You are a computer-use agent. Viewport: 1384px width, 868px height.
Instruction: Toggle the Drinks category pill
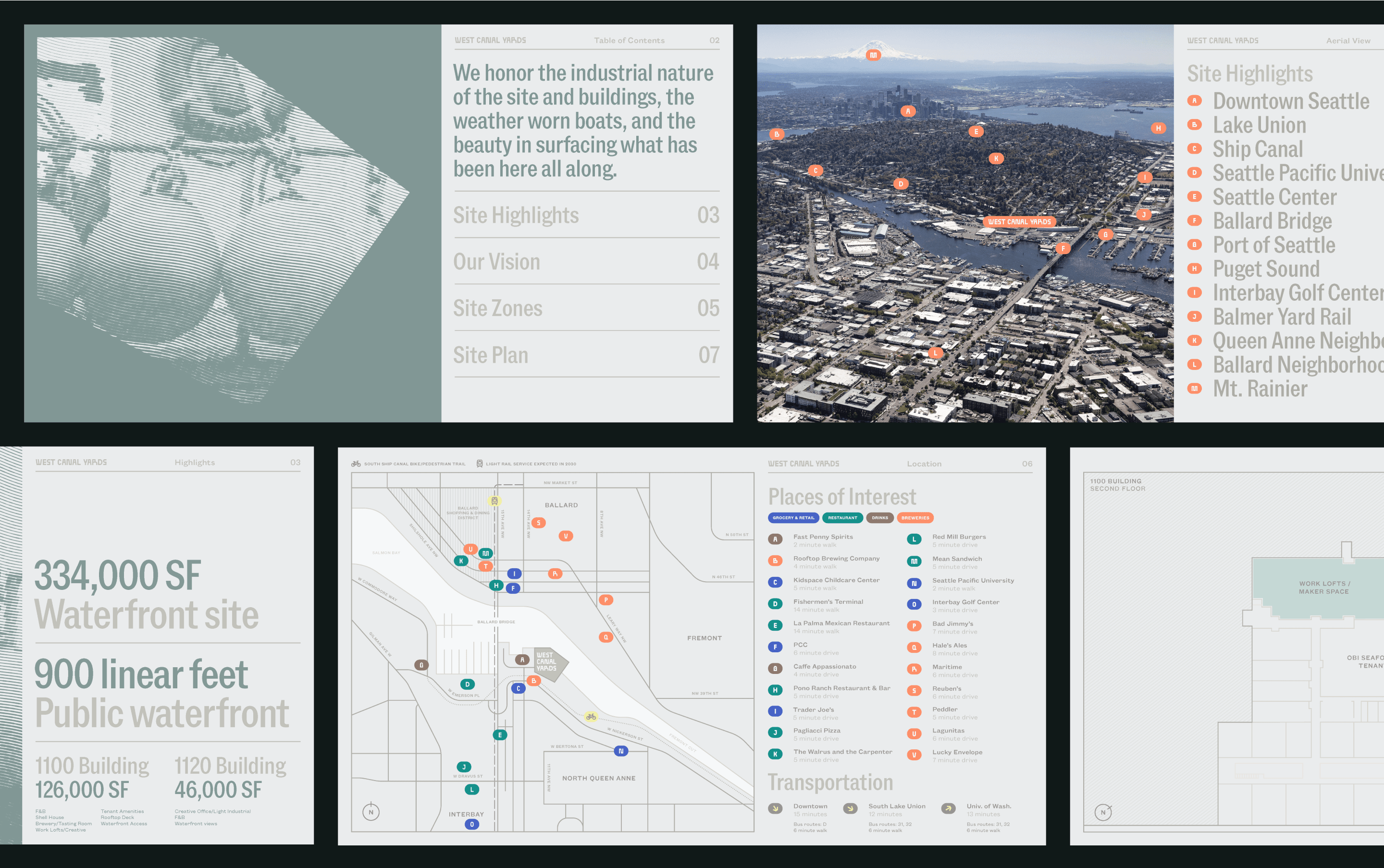(879, 518)
